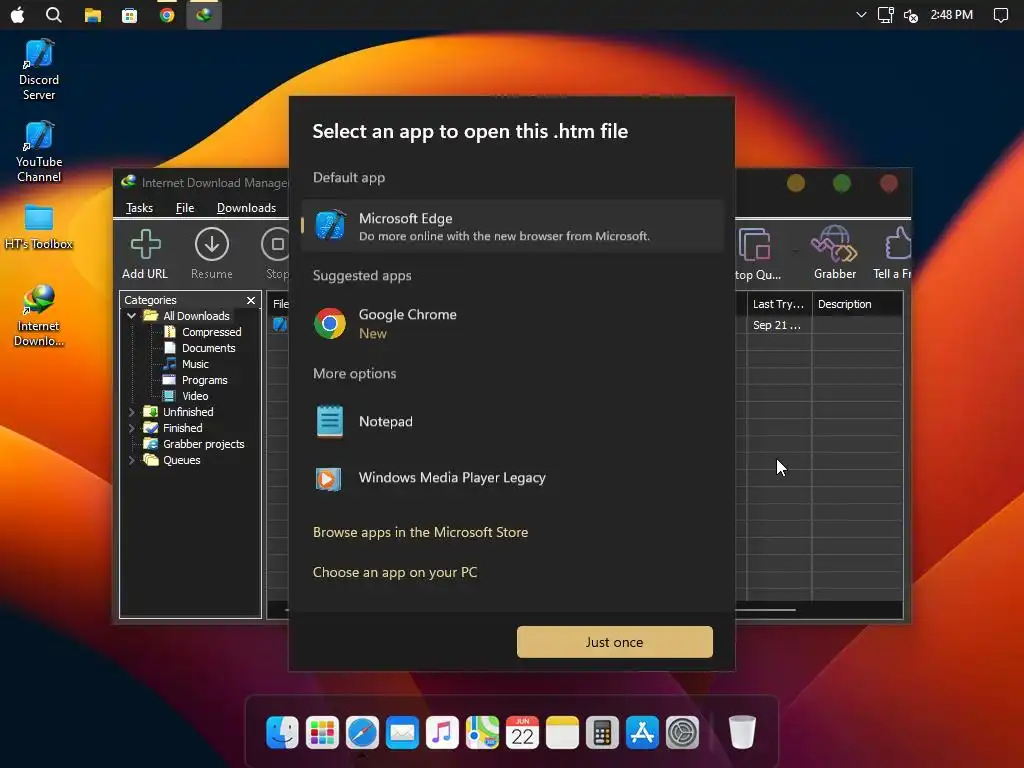Open Music app in the dock
The width and height of the screenshot is (1024, 768).
click(x=442, y=732)
